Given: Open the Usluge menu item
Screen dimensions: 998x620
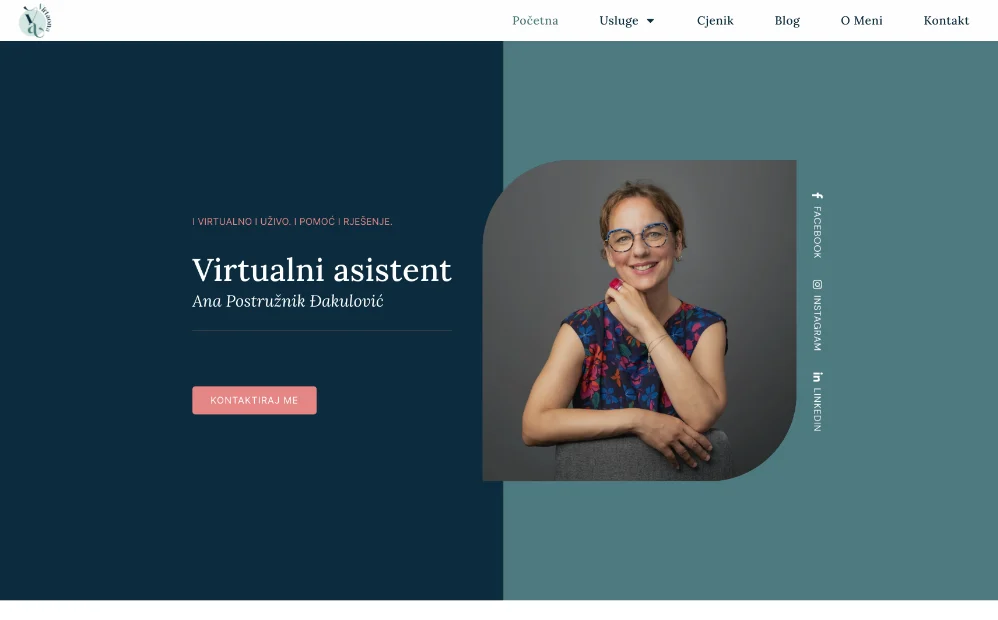Looking at the screenshot, I should (x=619, y=20).
